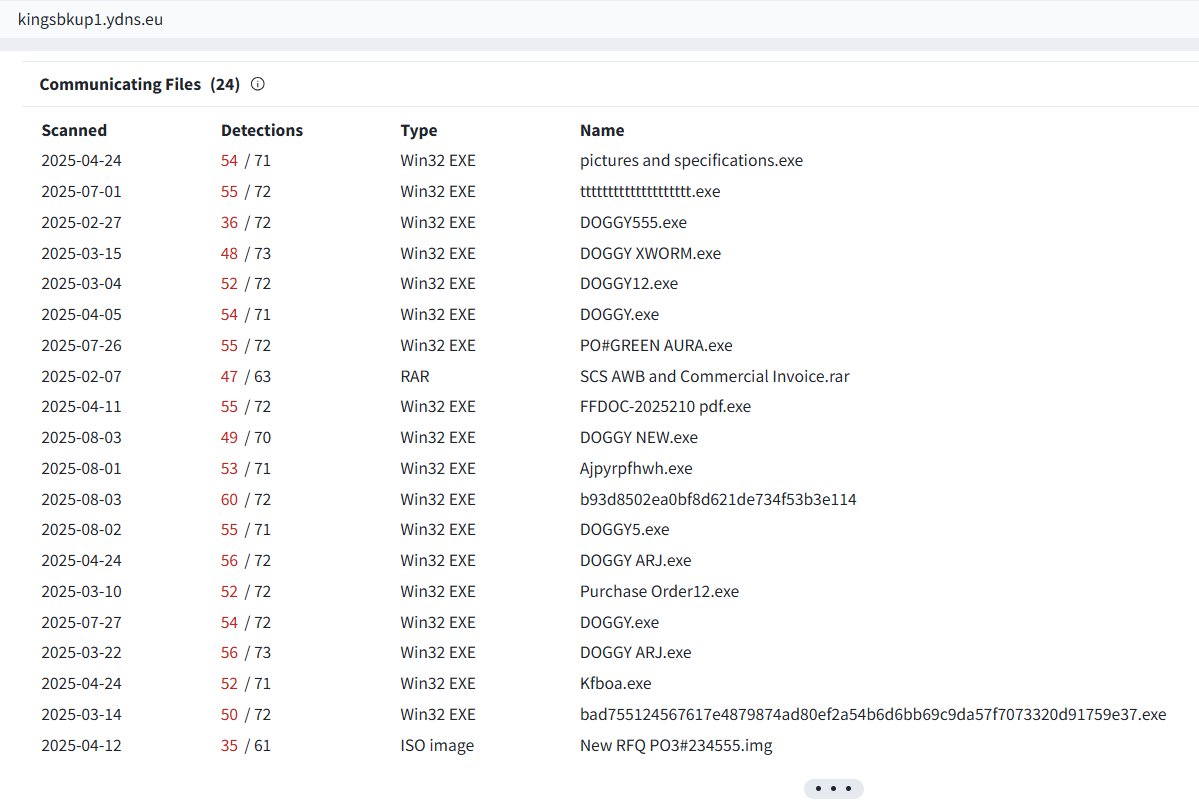Click the 50 / 72 detection count
Image resolution: width=1199 pixels, height=807 pixels.
pos(245,714)
